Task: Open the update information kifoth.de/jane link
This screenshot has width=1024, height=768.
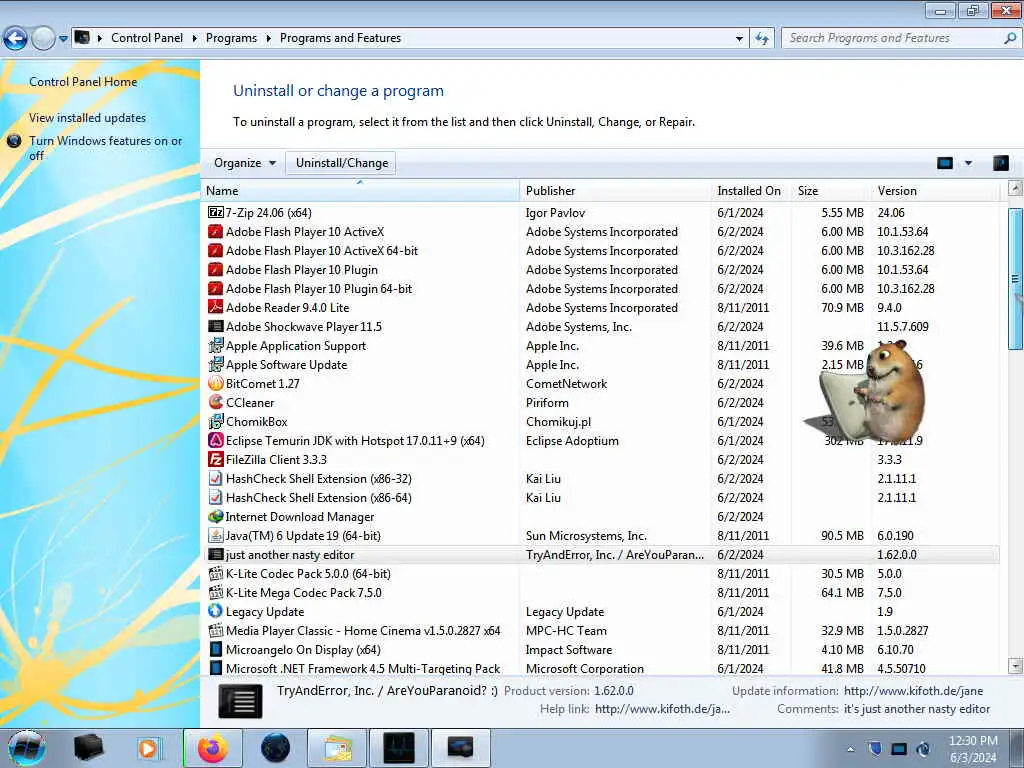Action: tap(913, 691)
